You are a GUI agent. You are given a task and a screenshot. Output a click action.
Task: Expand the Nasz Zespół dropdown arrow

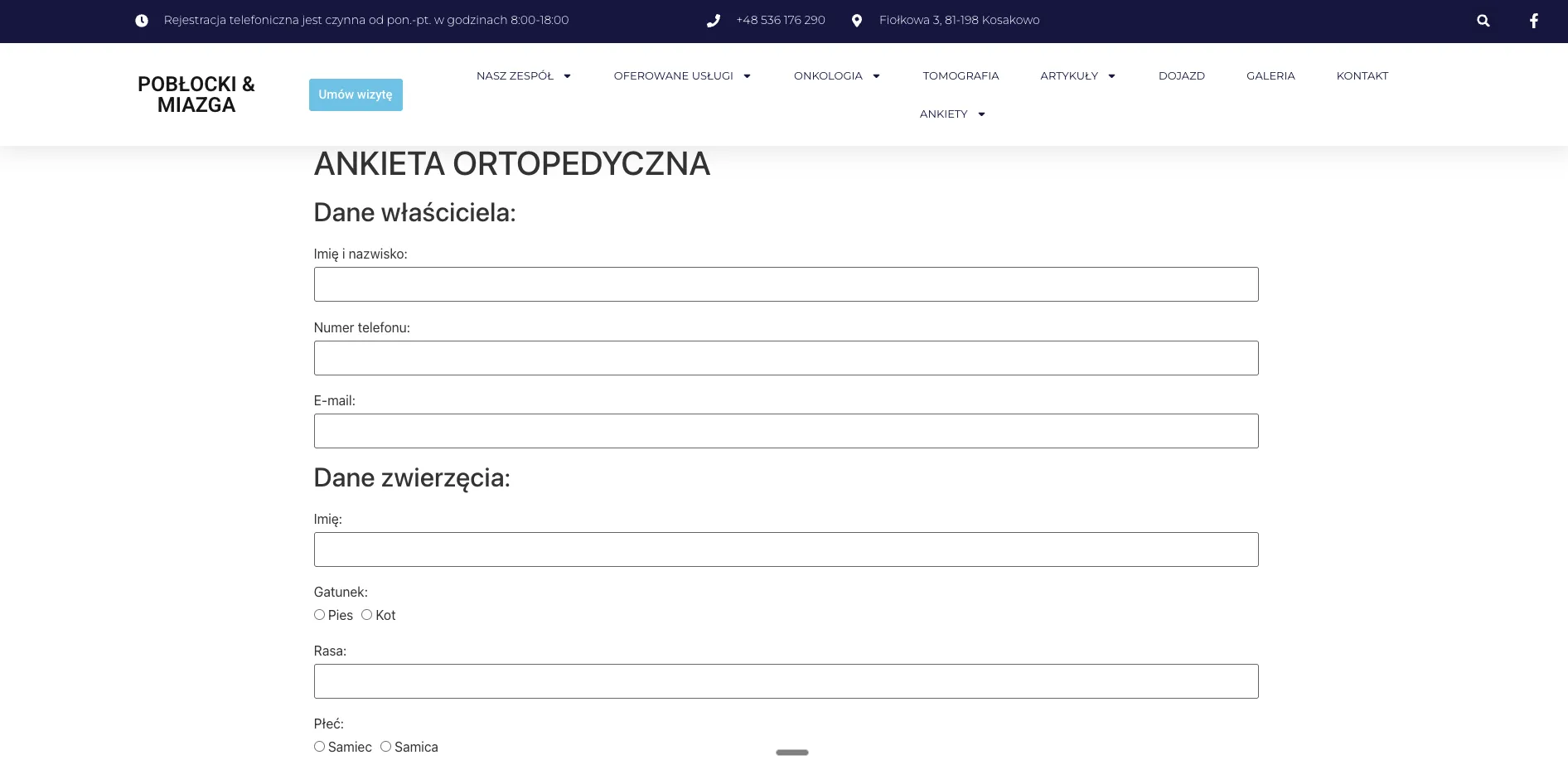(x=567, y=76)
